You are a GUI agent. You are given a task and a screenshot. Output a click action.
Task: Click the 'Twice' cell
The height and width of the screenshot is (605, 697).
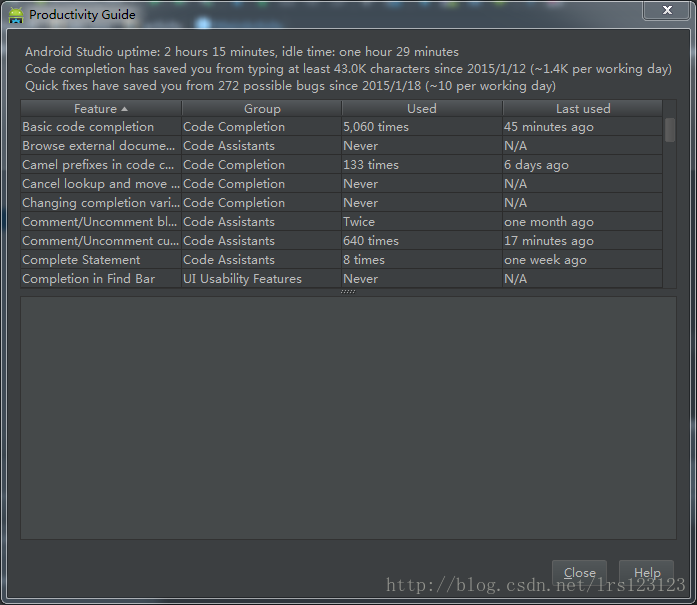pyautogui.click(x=422, y=222)
